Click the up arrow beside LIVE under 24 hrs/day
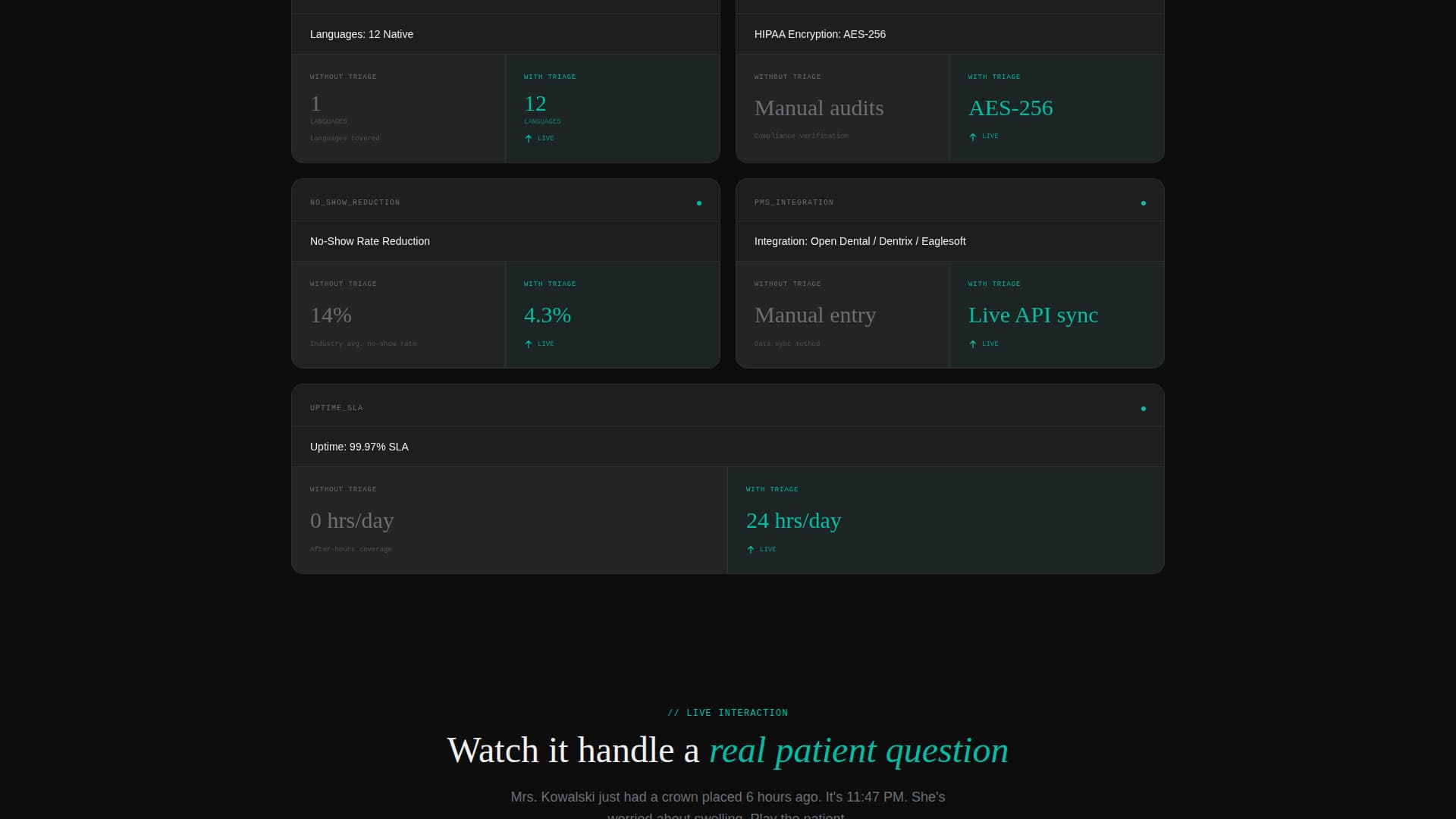1456x819 pixels. point(751,550)
